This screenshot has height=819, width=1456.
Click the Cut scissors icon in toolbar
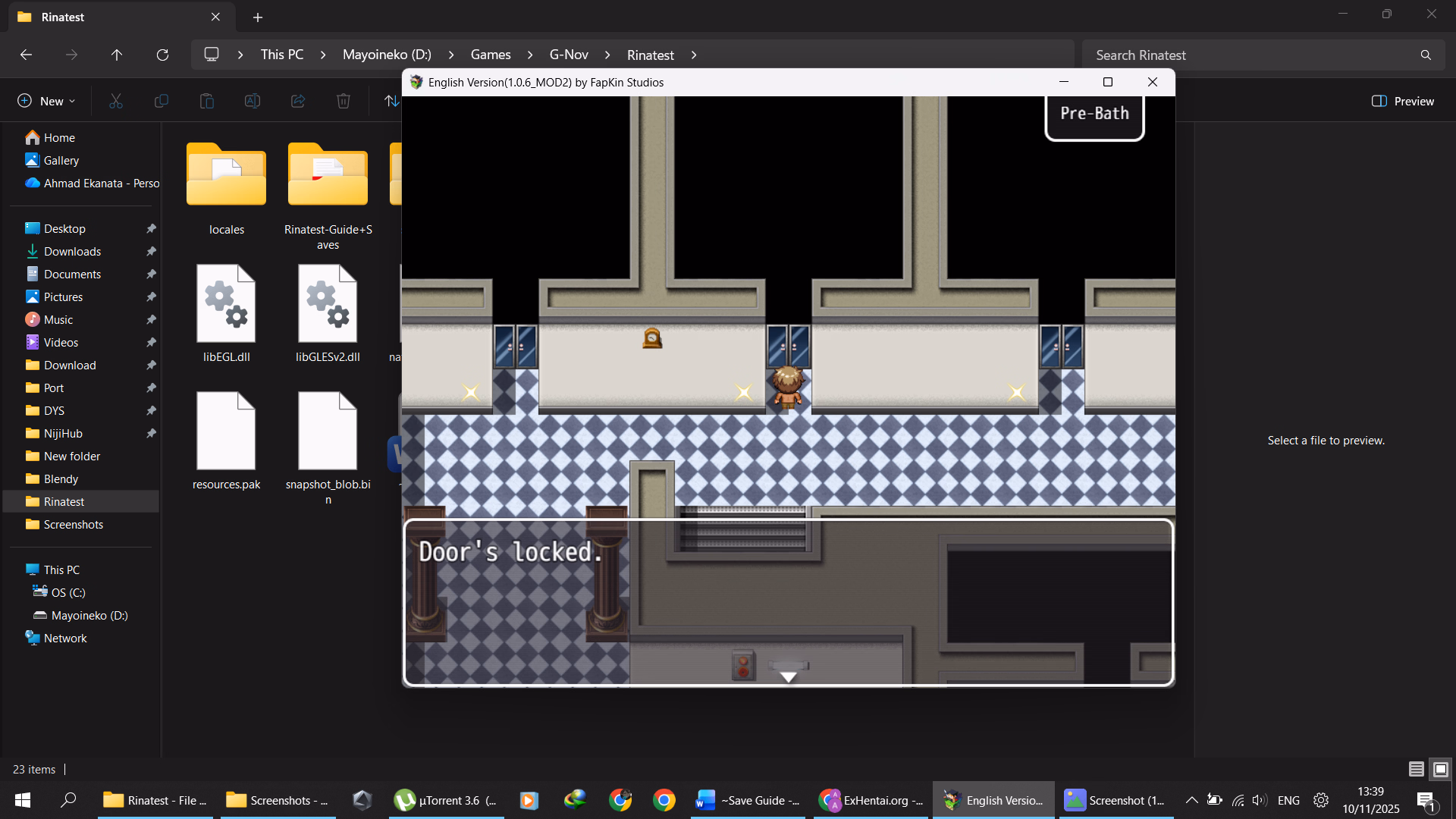(x=116, y=101)
